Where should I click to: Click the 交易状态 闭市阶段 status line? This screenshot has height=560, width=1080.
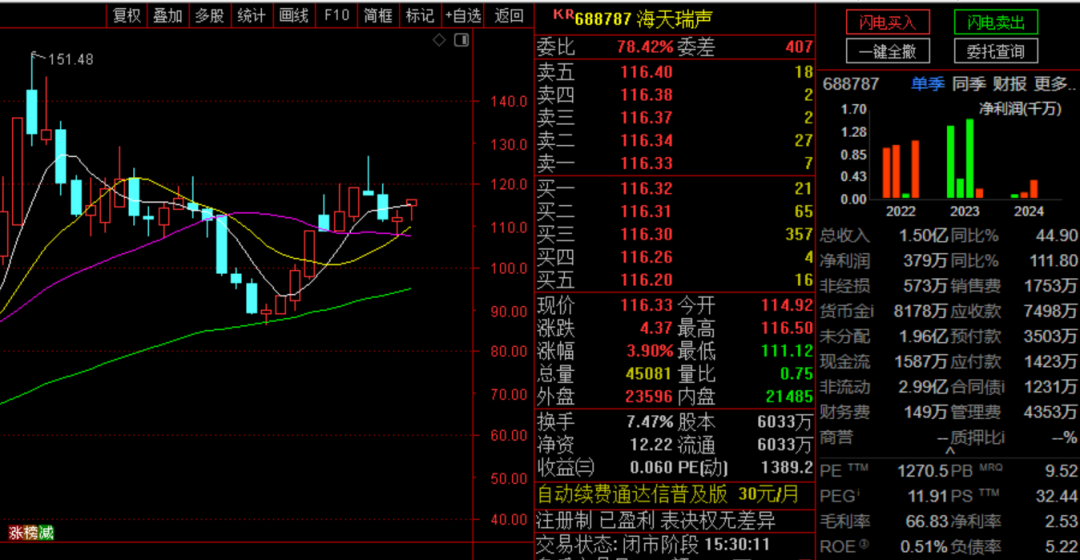pos(653,545)
